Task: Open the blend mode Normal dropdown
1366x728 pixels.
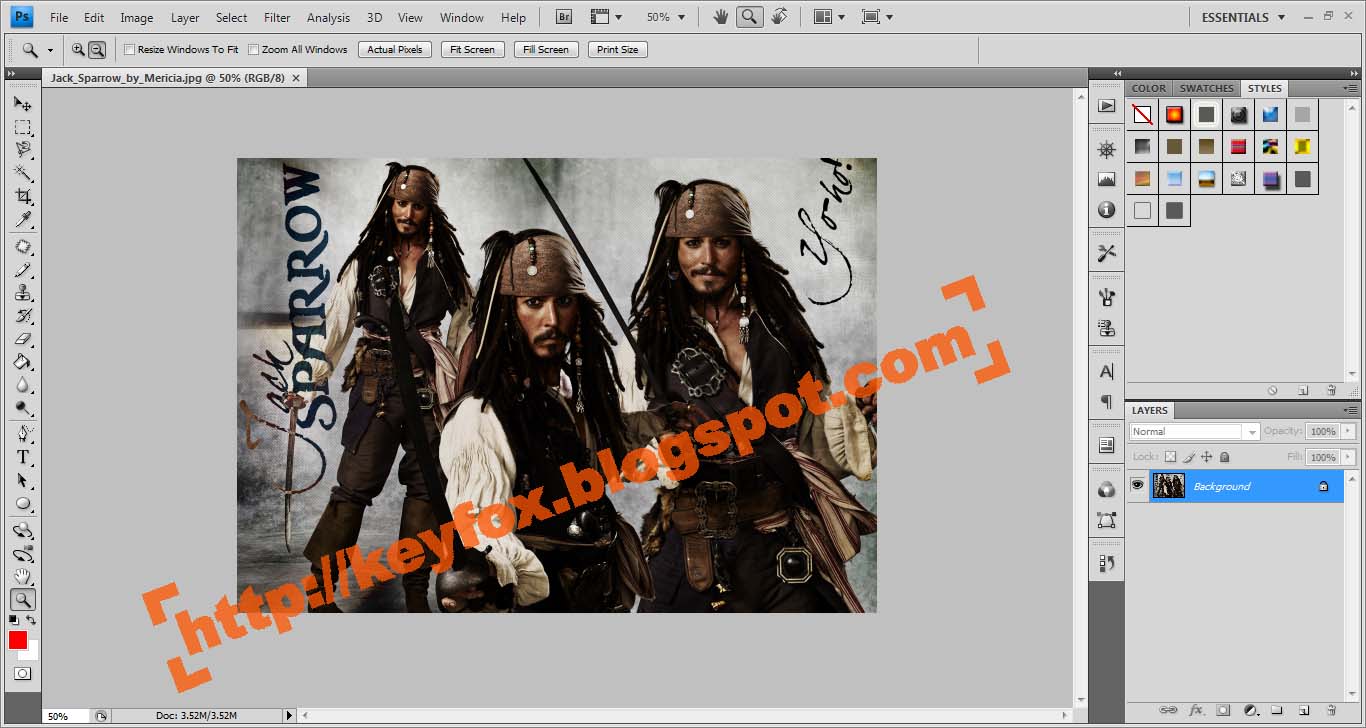Action: click(x=1194, y=431)
